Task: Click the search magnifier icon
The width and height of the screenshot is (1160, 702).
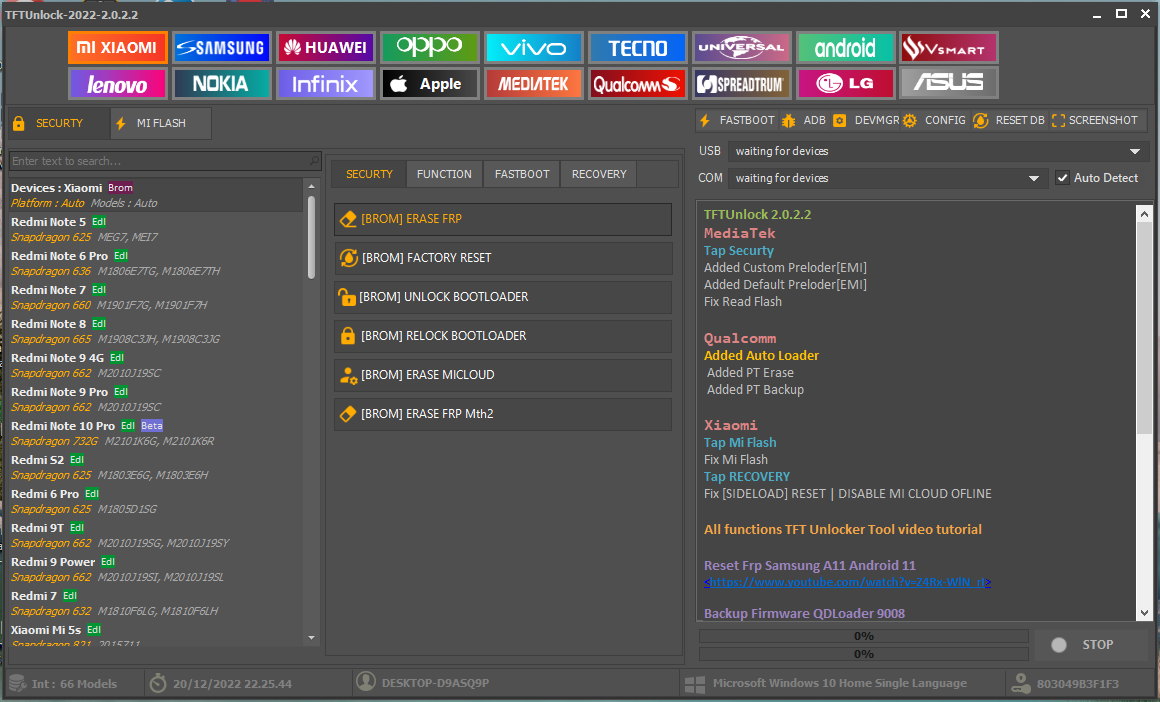Action: pyautogui.click(x=314, y=160)
